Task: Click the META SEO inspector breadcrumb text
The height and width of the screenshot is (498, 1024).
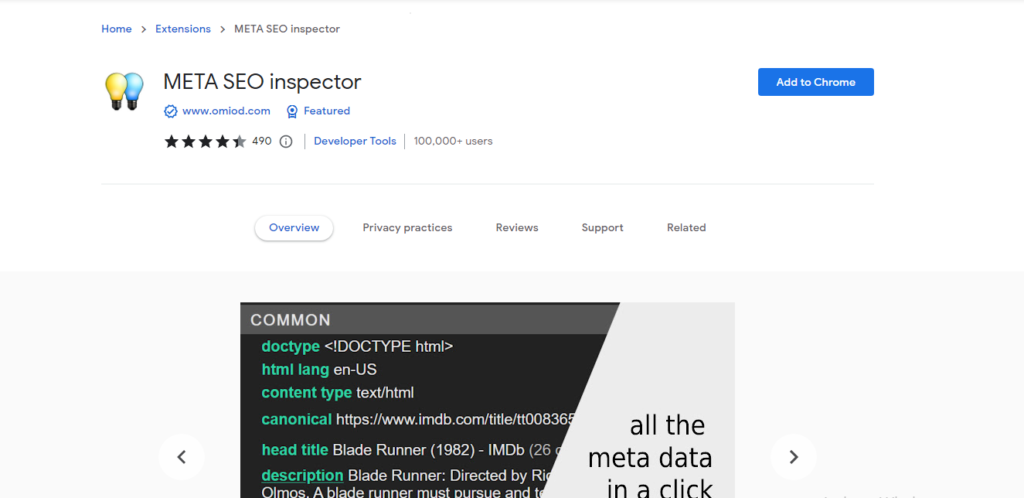Action: [287, 29]
